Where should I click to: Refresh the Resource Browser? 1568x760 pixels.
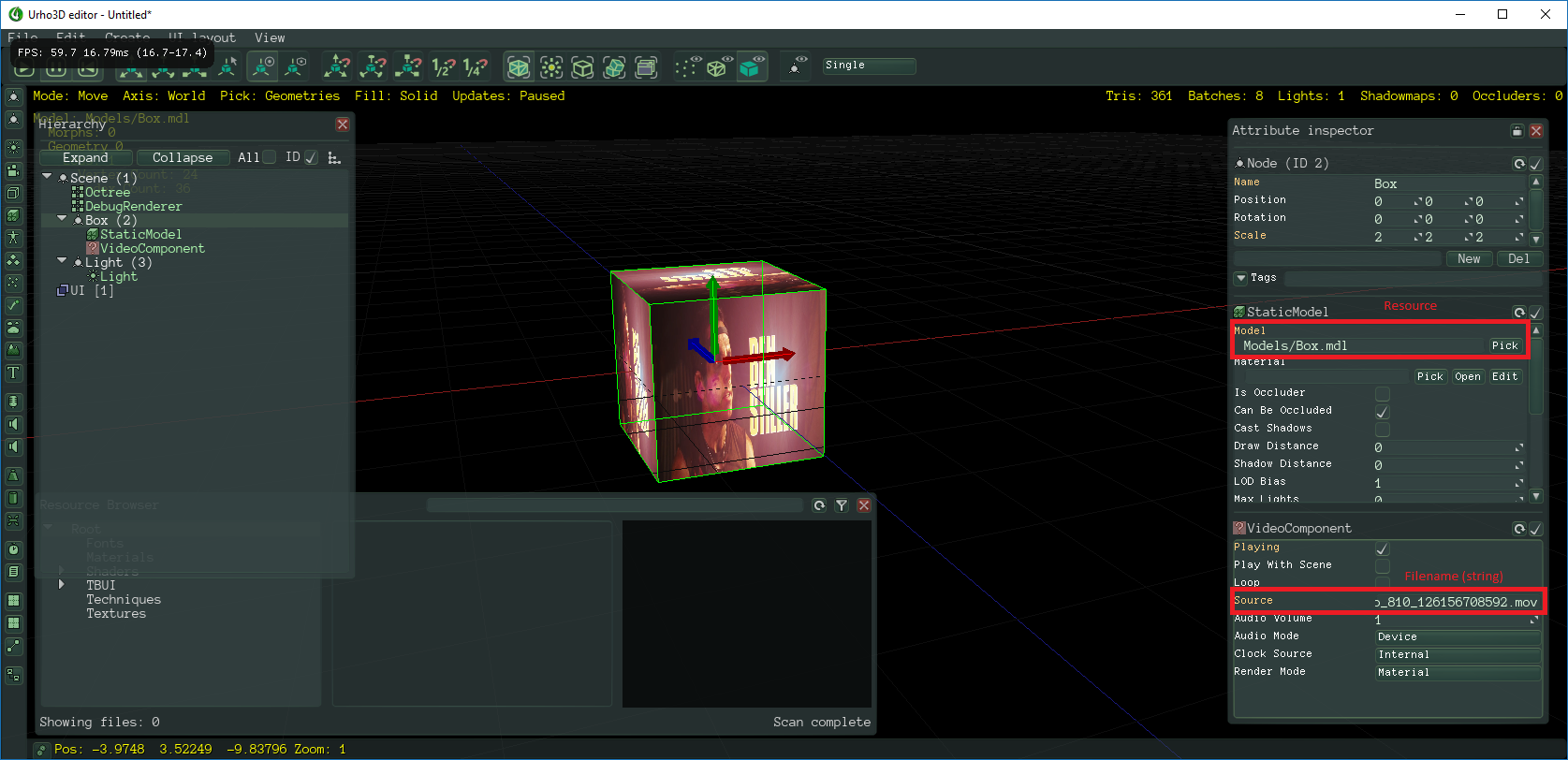819,505
